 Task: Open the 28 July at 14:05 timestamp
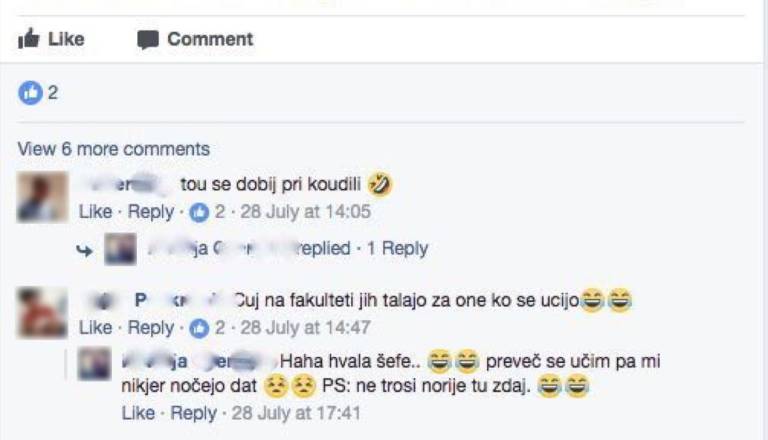pos(306,212)
